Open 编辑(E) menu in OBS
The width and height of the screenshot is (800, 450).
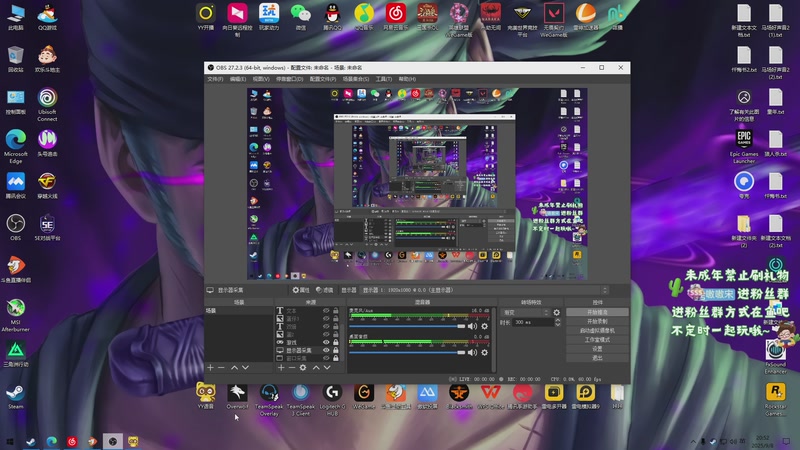pos(238,79)
